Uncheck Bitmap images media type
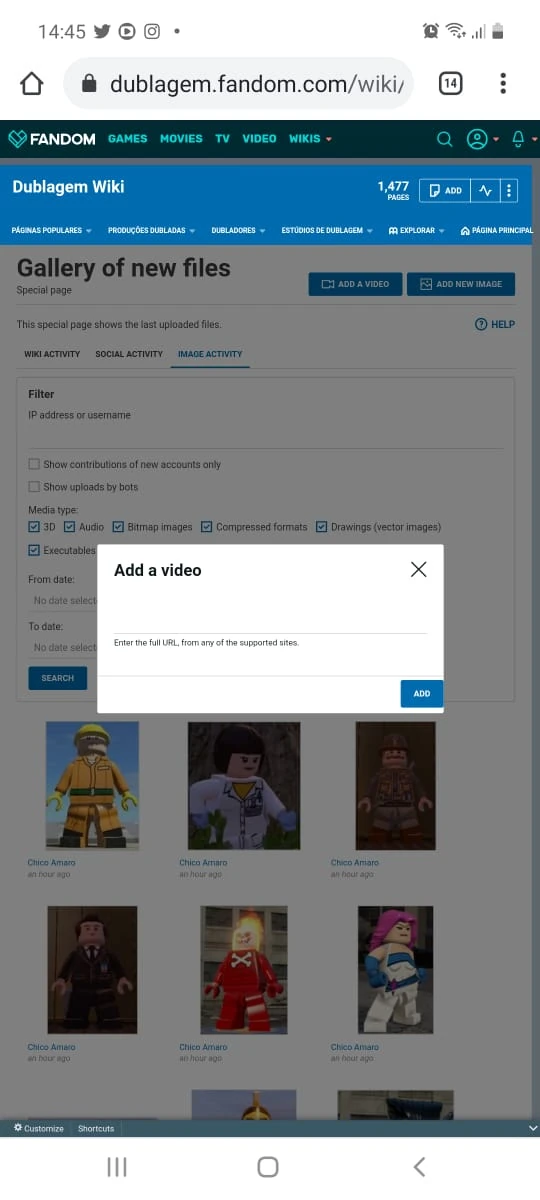Image resolution: width=540 pixels, height=1200 pixels. click(118, 527)
